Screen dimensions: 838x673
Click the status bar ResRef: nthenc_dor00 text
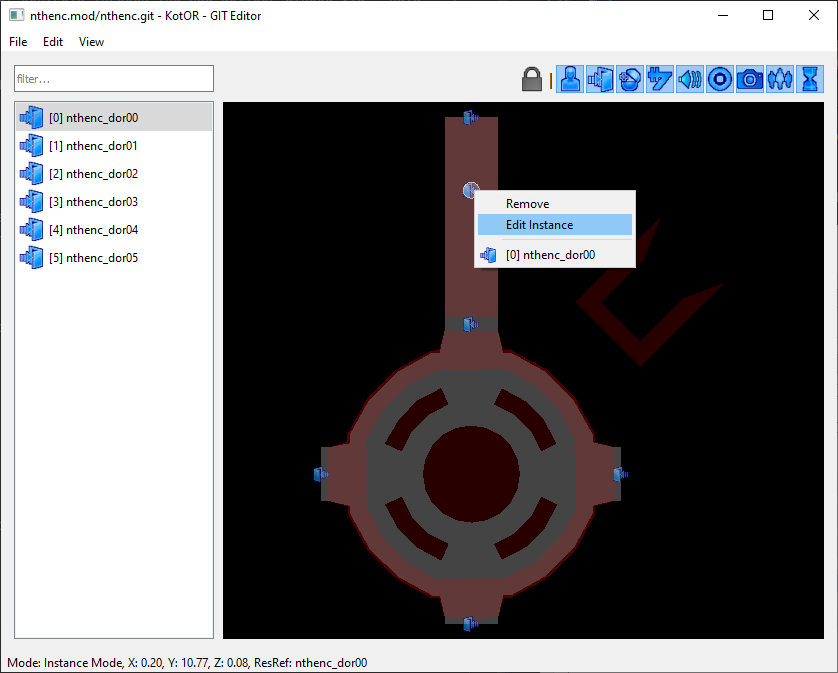click(x=311, y=663)
